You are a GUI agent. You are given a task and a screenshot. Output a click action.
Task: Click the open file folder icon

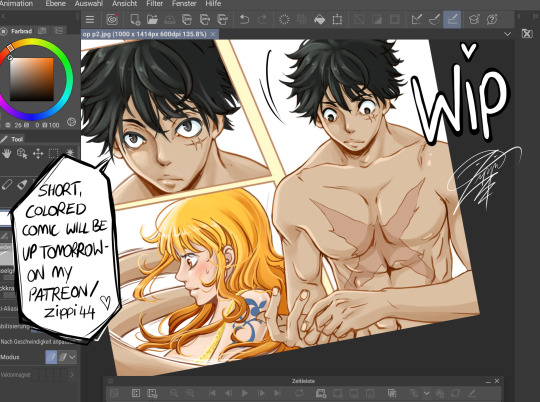[x=152, y=20]
